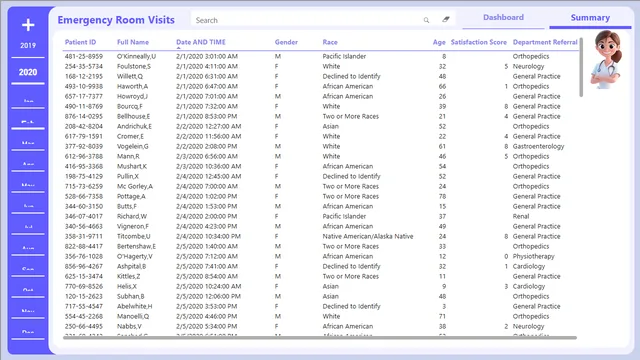Sort by the Gender column header
This screenshot has width=640, height=360.
(x=286, y=42)
